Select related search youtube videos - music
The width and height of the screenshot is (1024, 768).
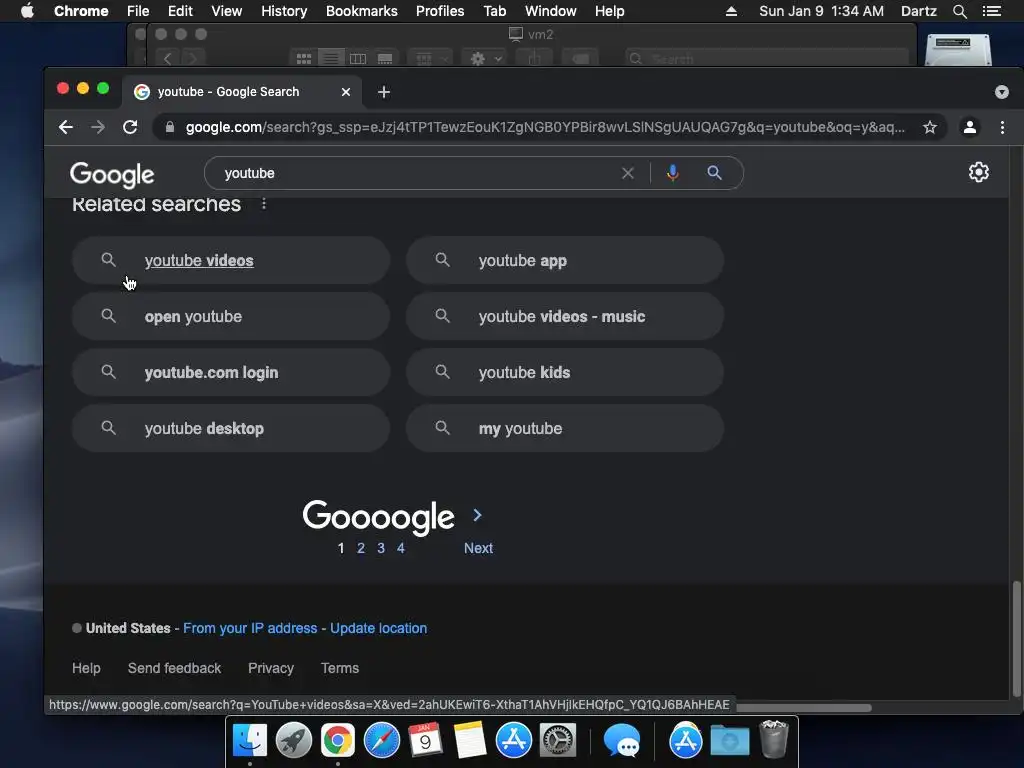click(x=565, y=317)
